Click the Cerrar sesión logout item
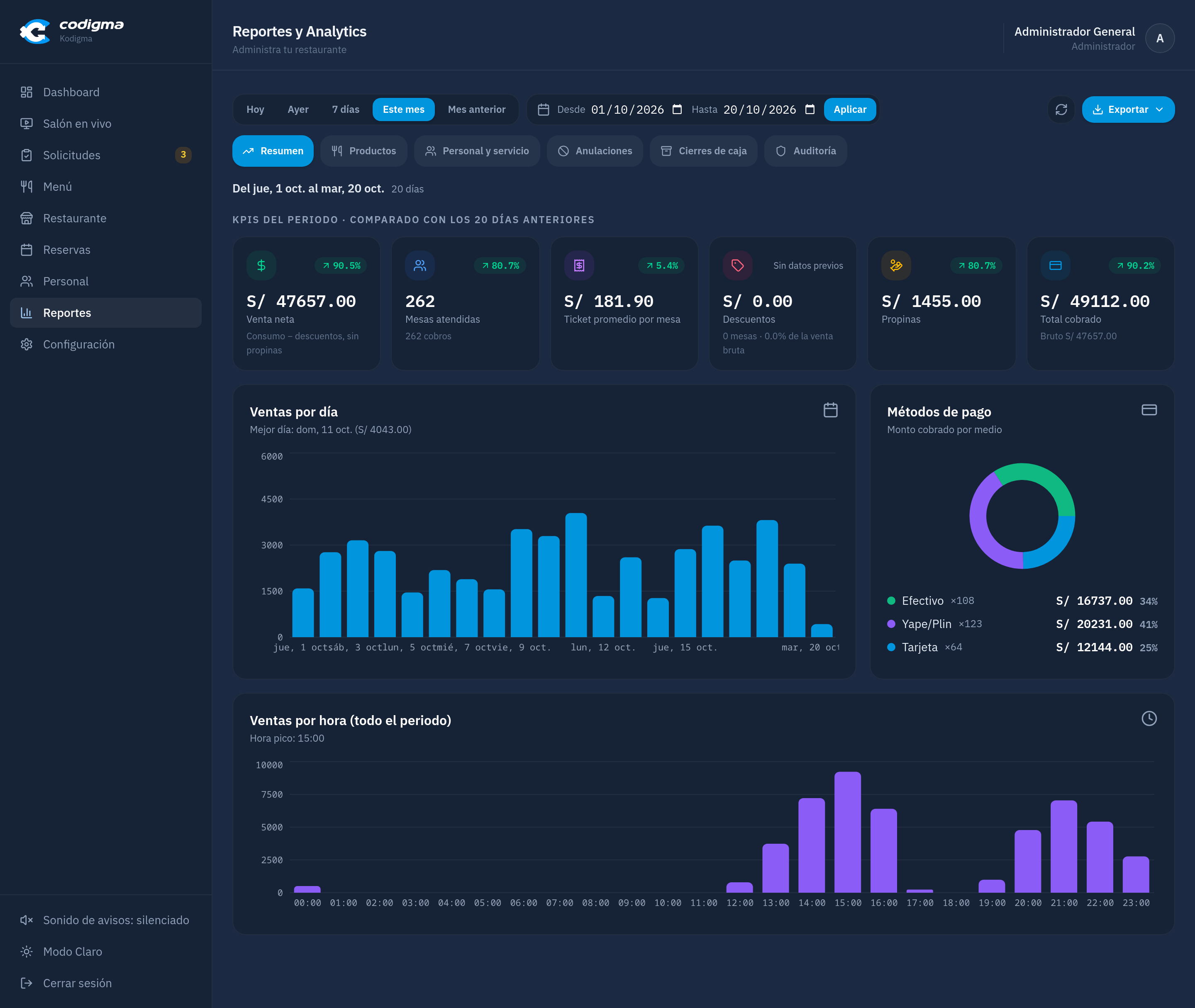1195x1008 pixels. tap(106, 983)
